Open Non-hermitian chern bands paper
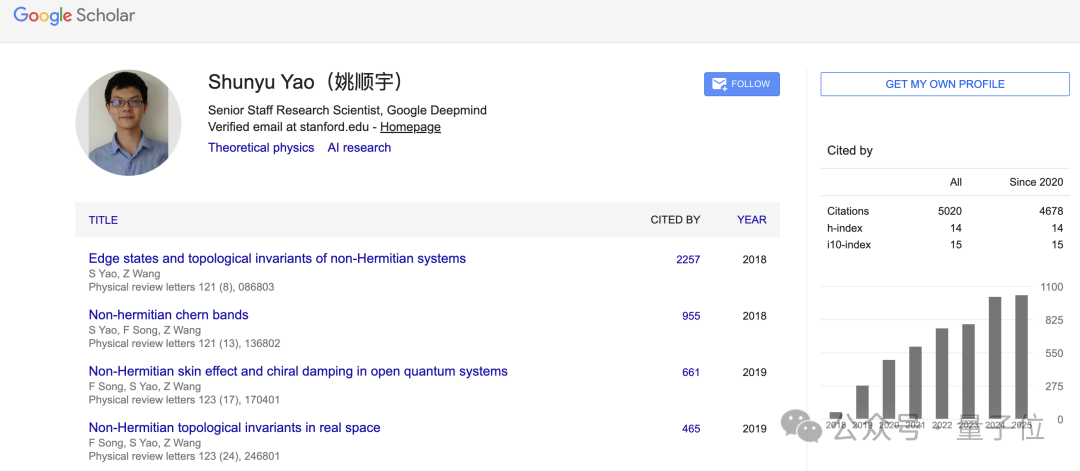1080x471 pixels. pos(168,315)
